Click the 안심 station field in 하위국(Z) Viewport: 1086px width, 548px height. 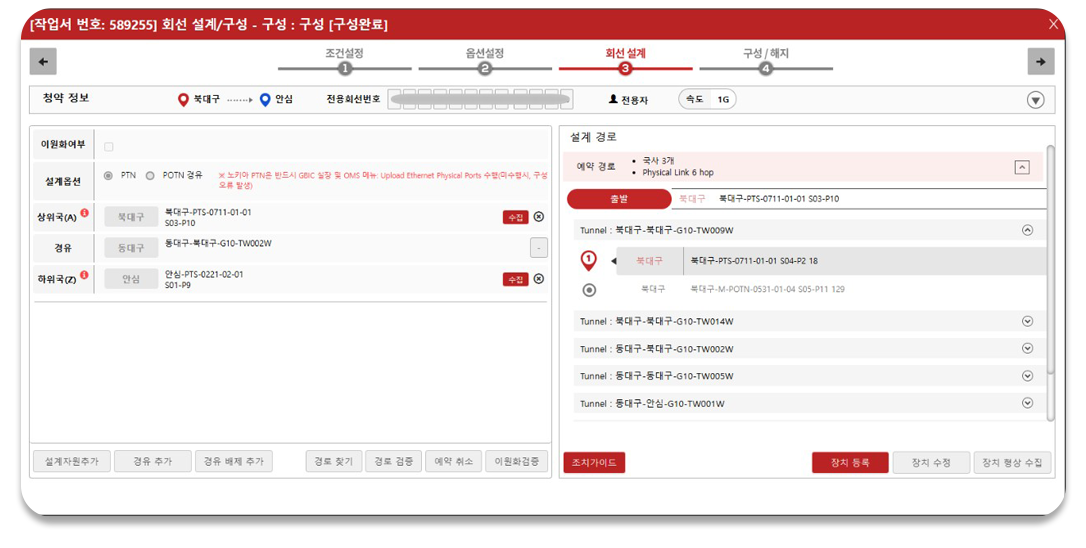pos(131,279)
